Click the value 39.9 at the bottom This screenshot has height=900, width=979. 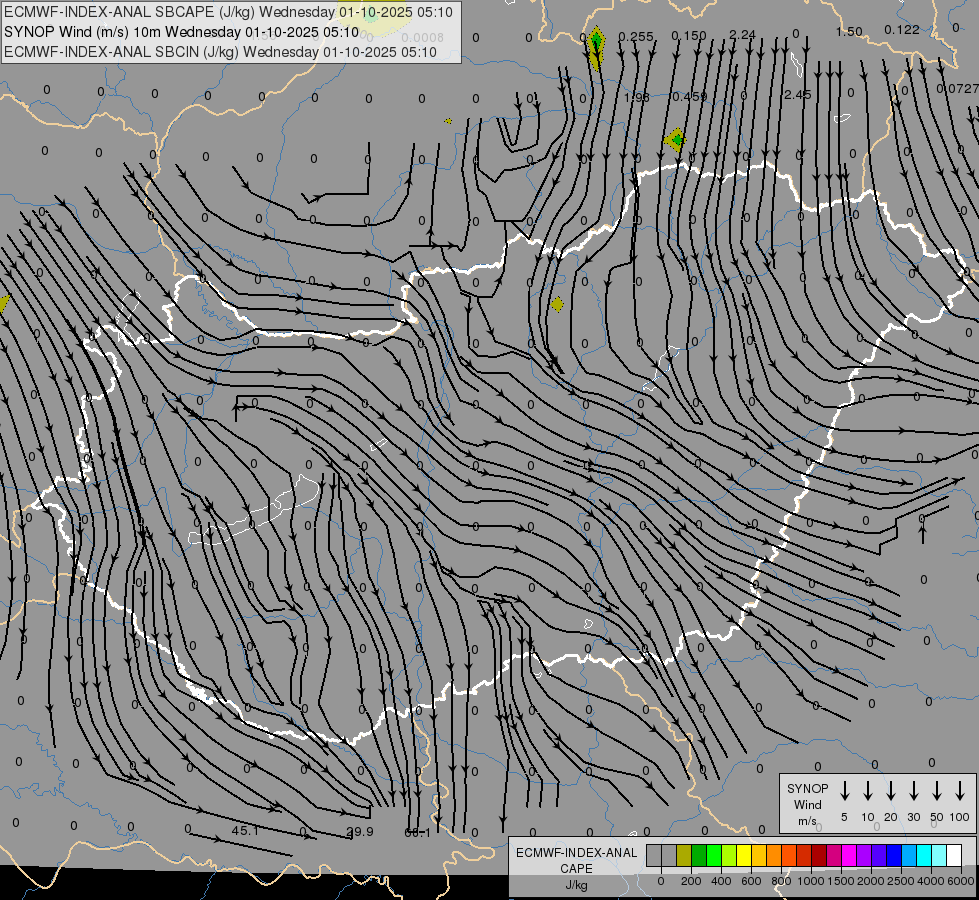[x=360, y=831]
